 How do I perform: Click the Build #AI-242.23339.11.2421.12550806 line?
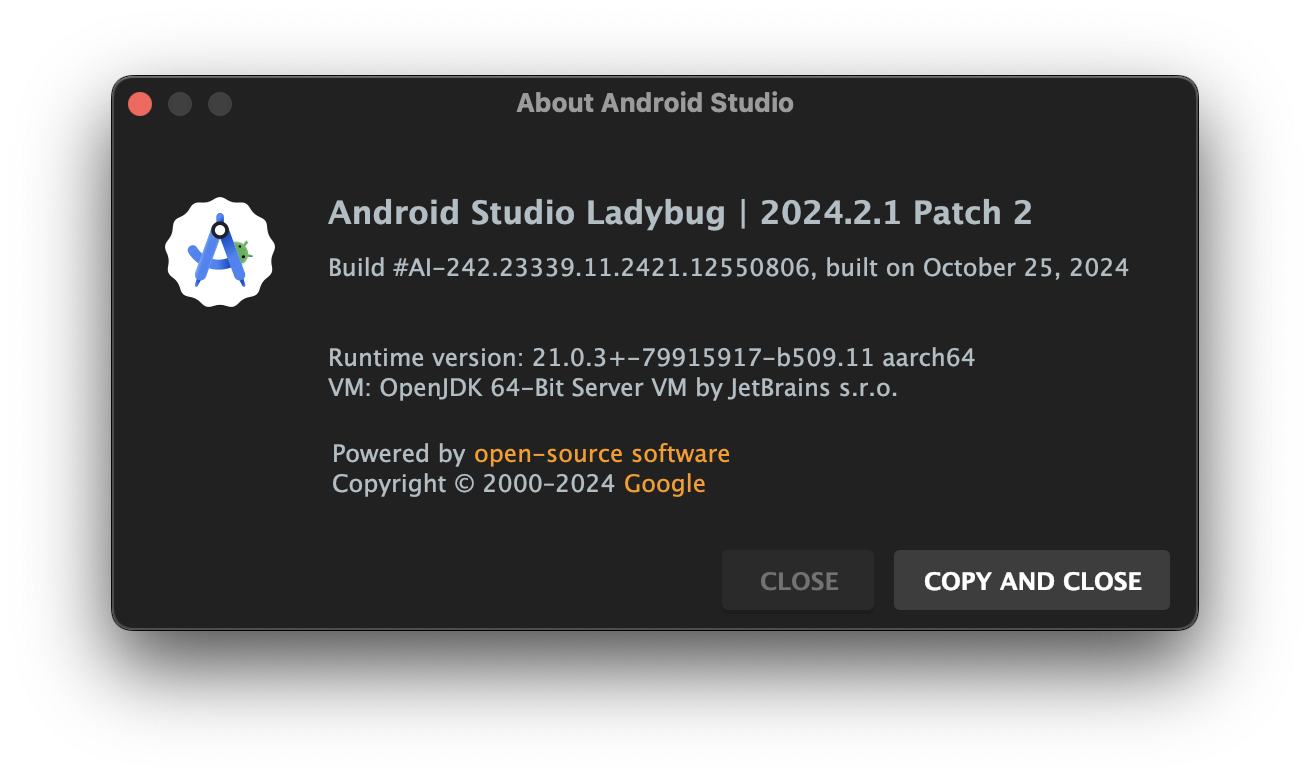pyautogui.click(x=728, y=268)
